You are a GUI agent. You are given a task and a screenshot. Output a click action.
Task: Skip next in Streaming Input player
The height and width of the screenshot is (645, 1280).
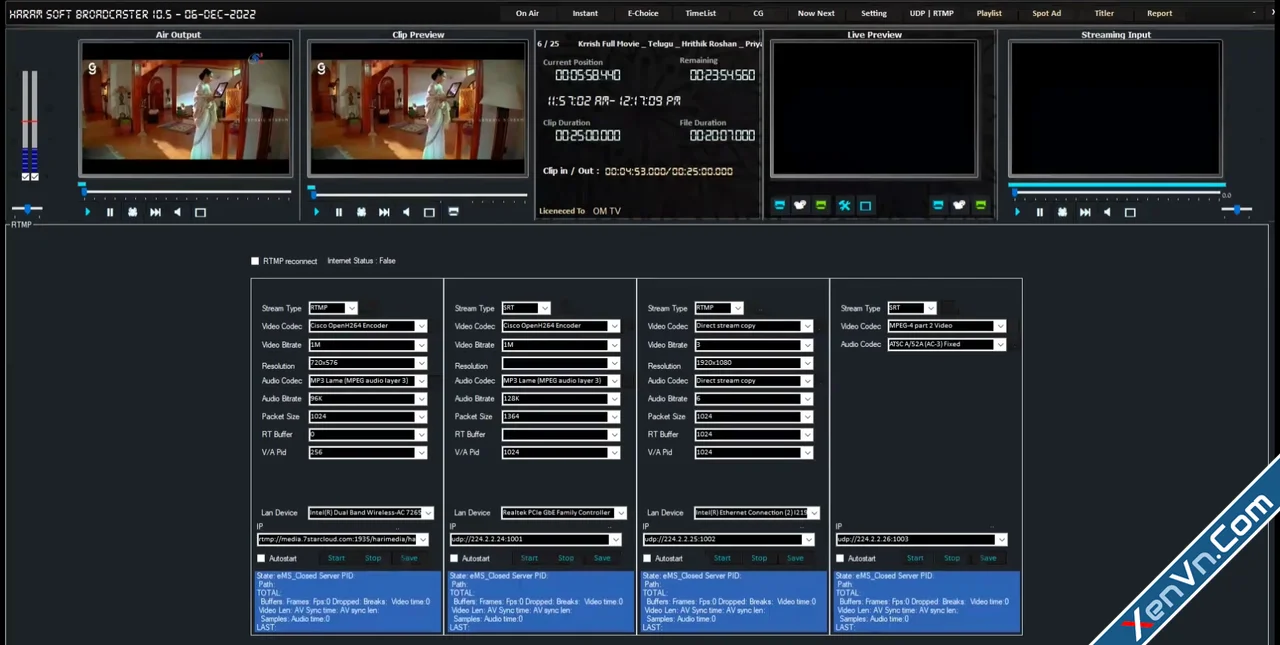tap(1085, 212)
